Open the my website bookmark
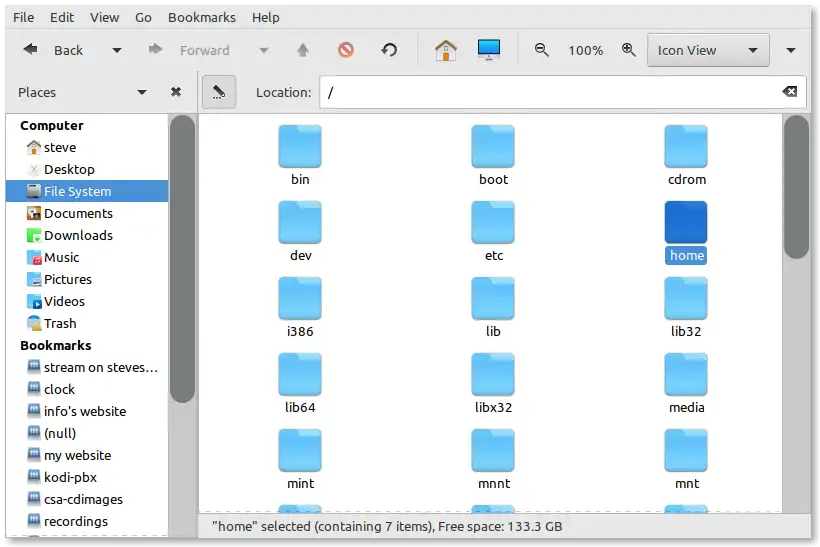The height and width of the screenshot is (547, 820). pos(87,455)
